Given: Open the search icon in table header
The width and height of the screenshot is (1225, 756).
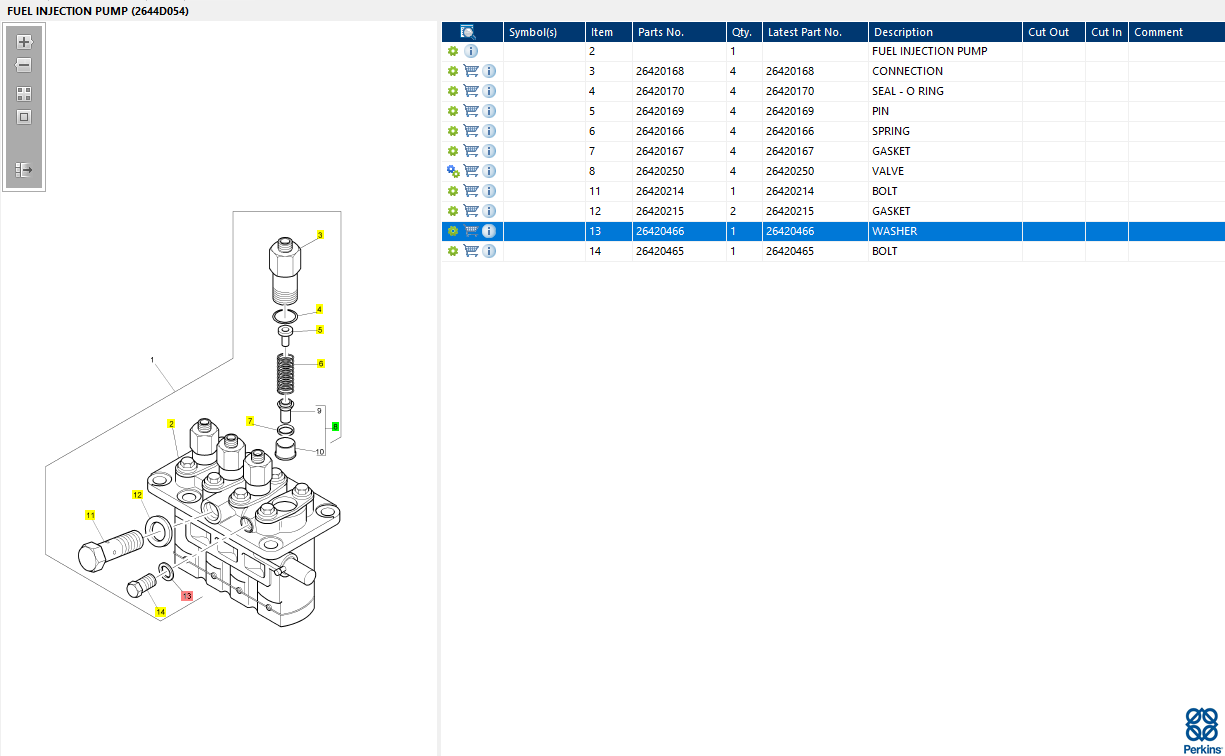Looking at the screenshot, I should (468, 32).
